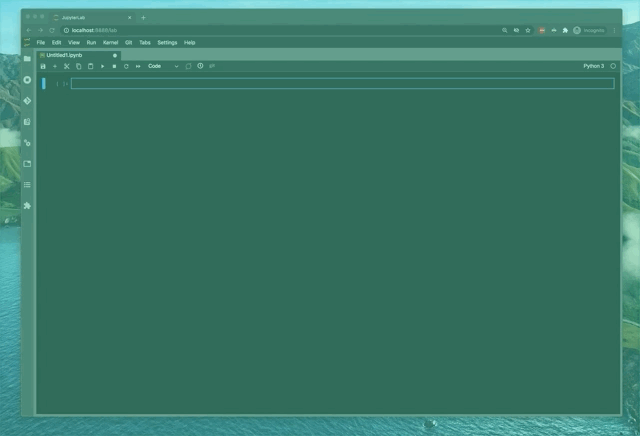Image resolution: width=640 pixels, height=436 pixels.
Task: Open the Kernel menu
Action: [x=110, y=42]
